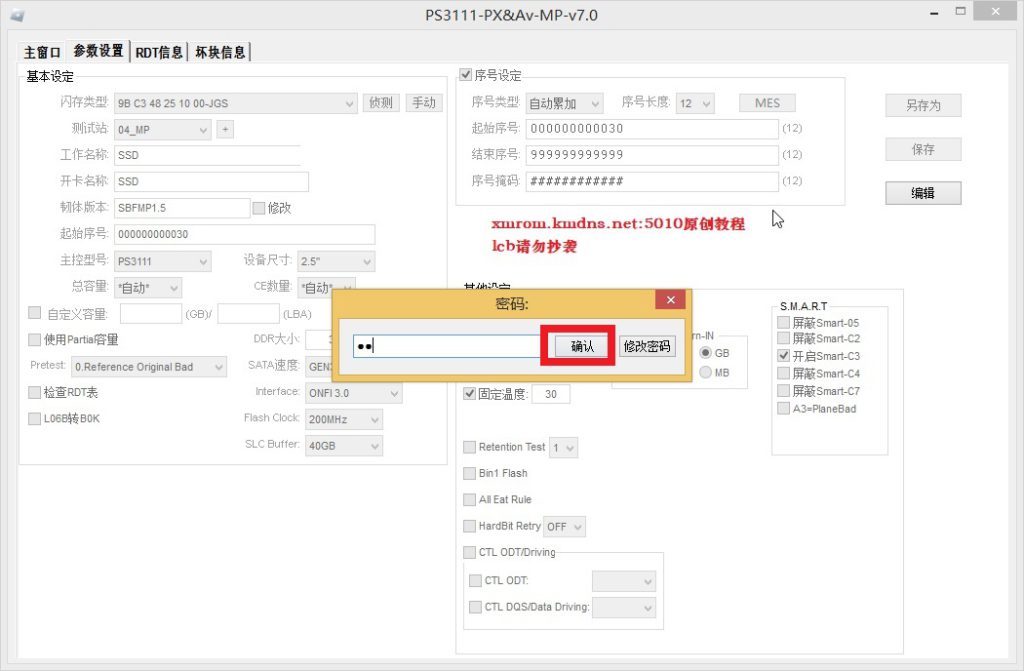Image resolution: width=1024 pixels, height=671 pixels.
Task: Click the password input field
Action: point(445,346)
